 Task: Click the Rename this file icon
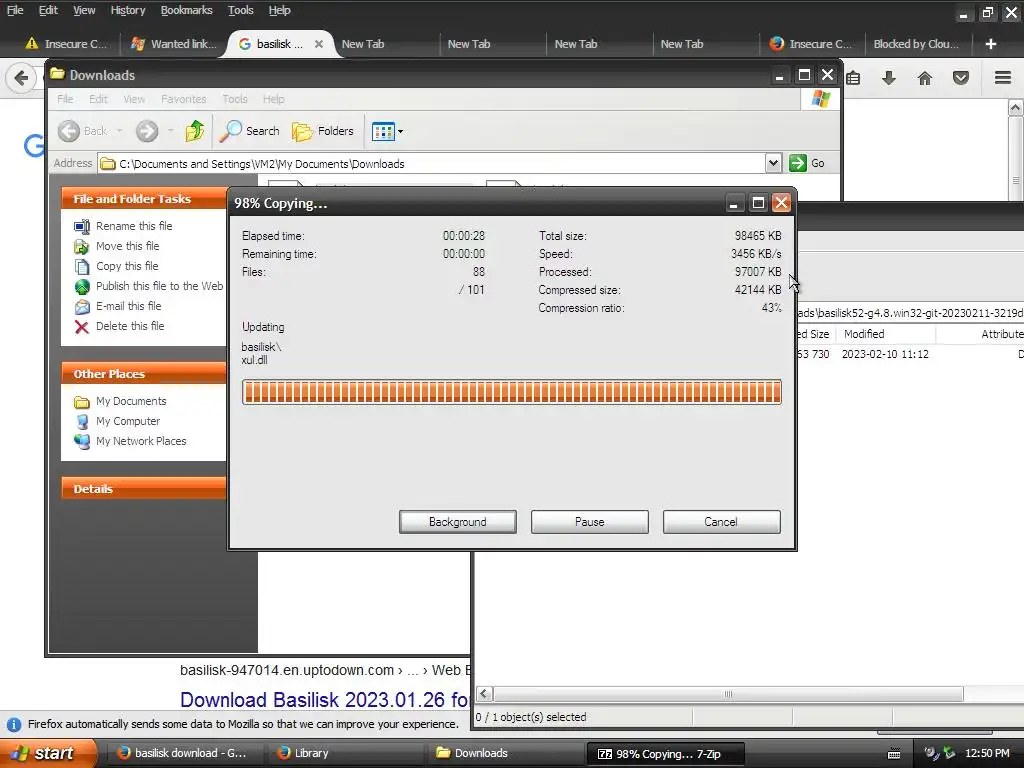[x=82, y=227]
